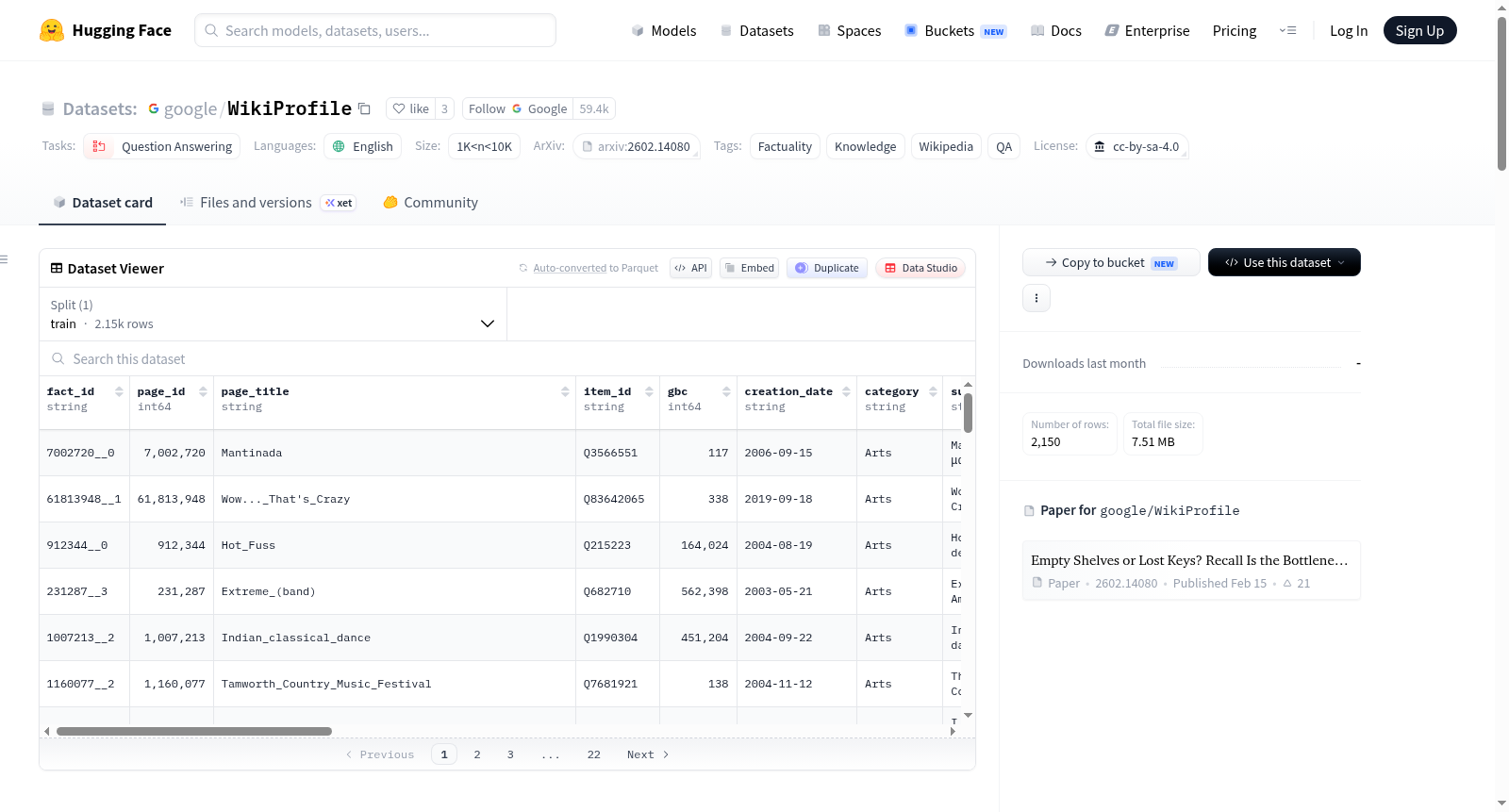
Task: Click the Hot_Fuss row cell
Action: coord(394,545)
